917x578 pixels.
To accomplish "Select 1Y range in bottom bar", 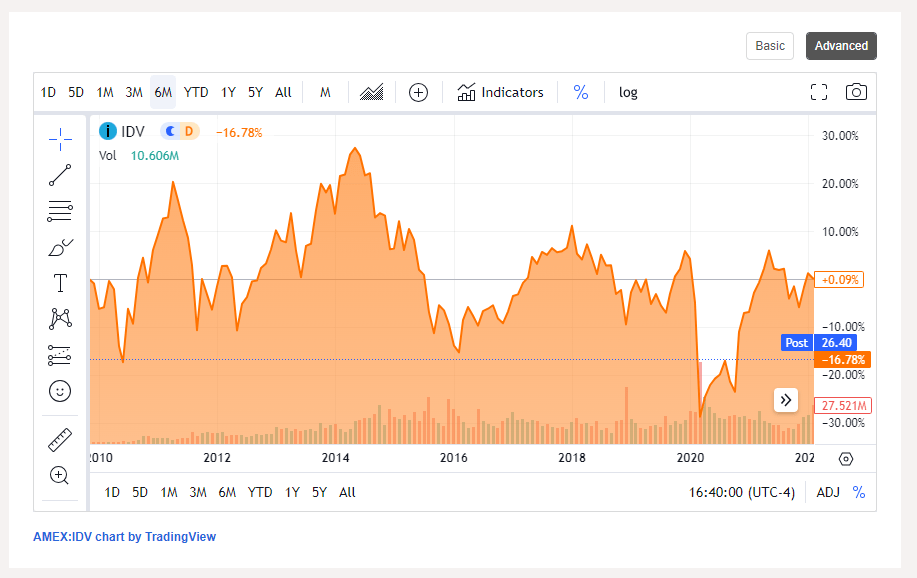I will click(292, 493).
